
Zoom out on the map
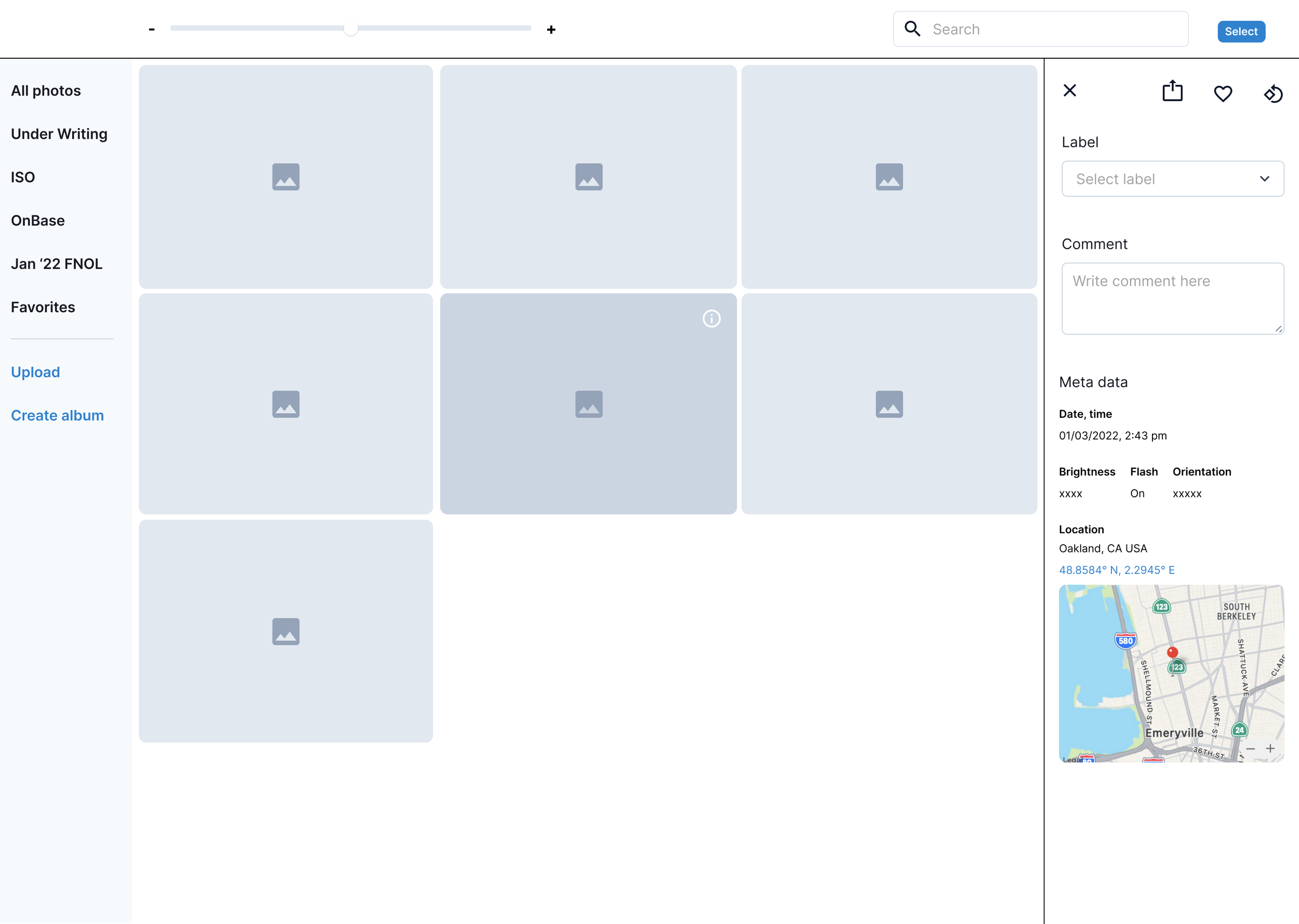tap(1250, 748)
